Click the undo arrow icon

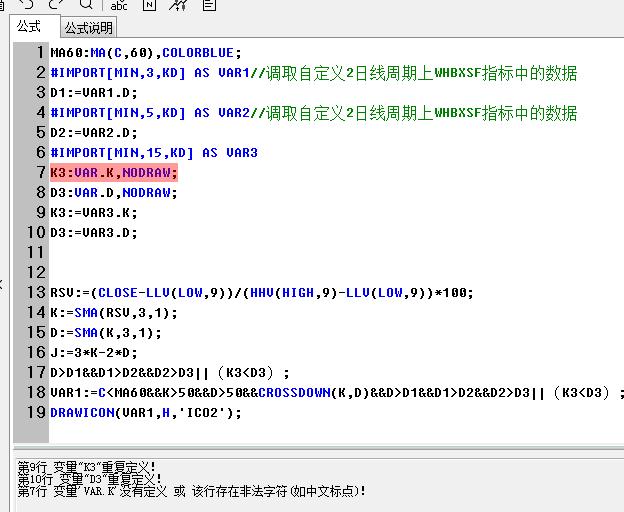click(27, 4)
